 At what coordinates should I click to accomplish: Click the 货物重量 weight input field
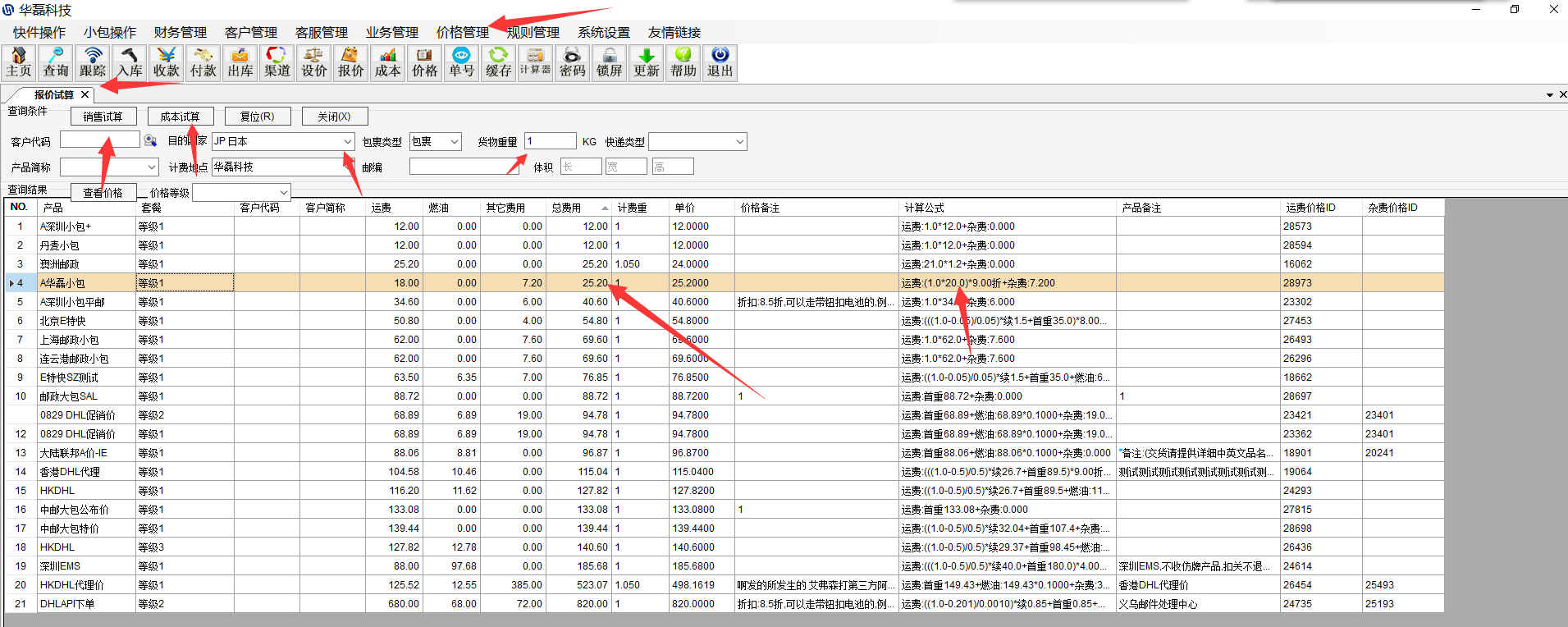coord(550,141)
